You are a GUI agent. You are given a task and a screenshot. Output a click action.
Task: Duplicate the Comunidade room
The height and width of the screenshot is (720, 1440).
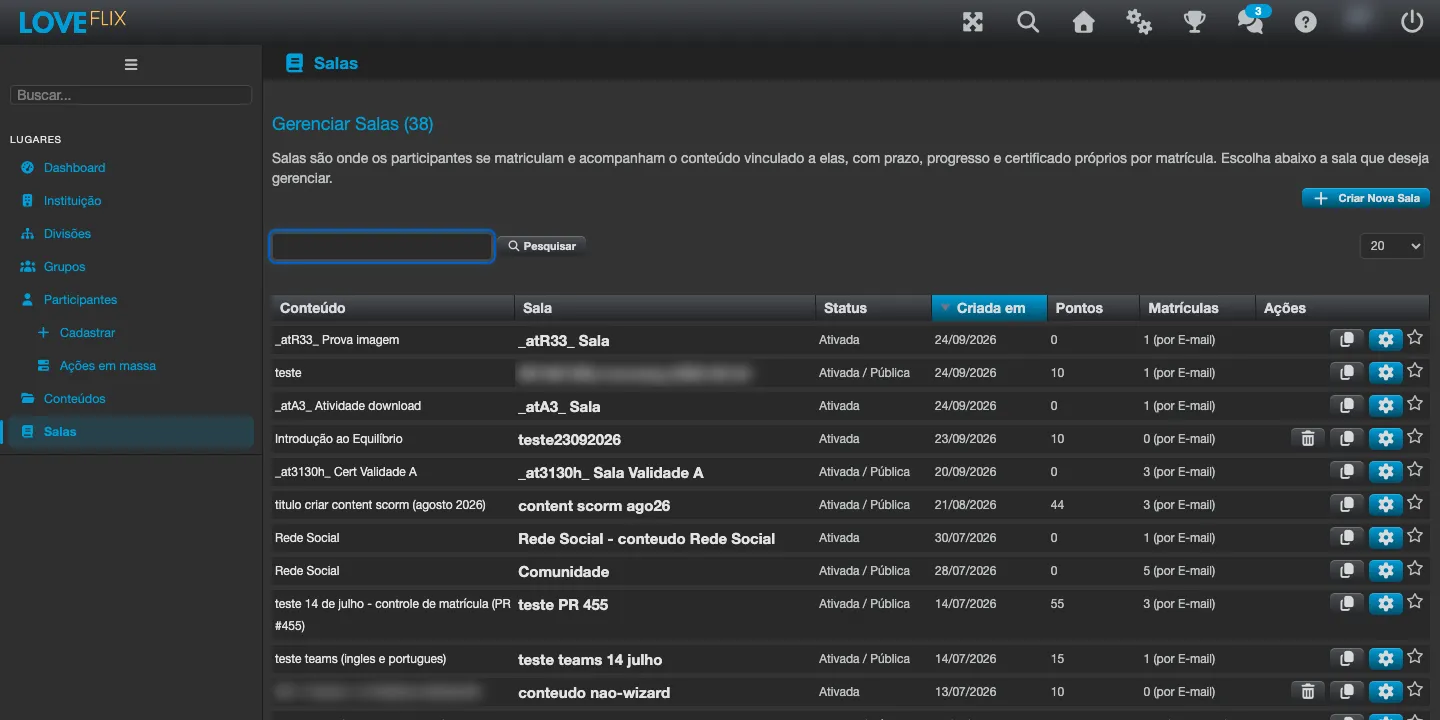(x=1347, y=571)
